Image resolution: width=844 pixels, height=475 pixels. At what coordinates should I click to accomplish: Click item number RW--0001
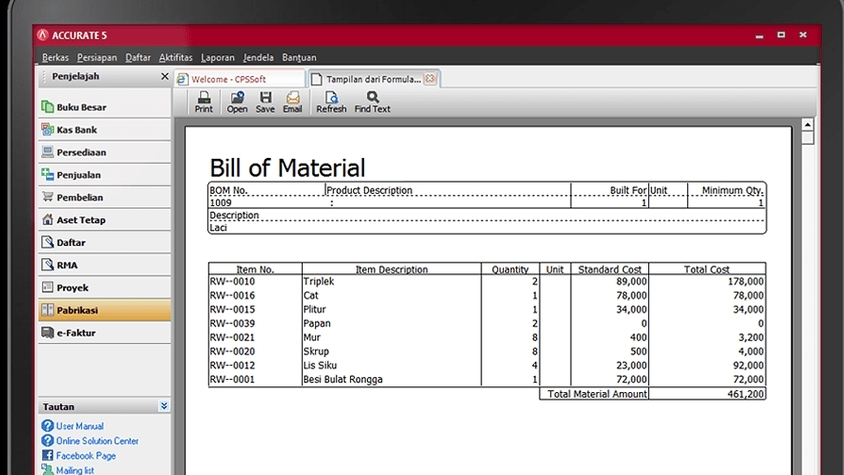pos(232,380)
